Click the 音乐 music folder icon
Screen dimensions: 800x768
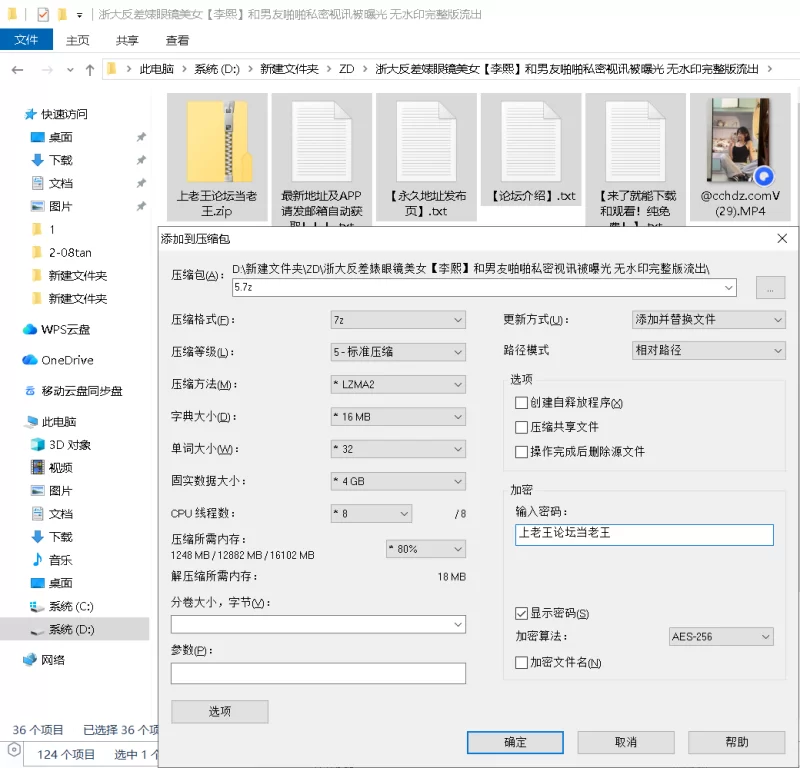pos(38,560)
